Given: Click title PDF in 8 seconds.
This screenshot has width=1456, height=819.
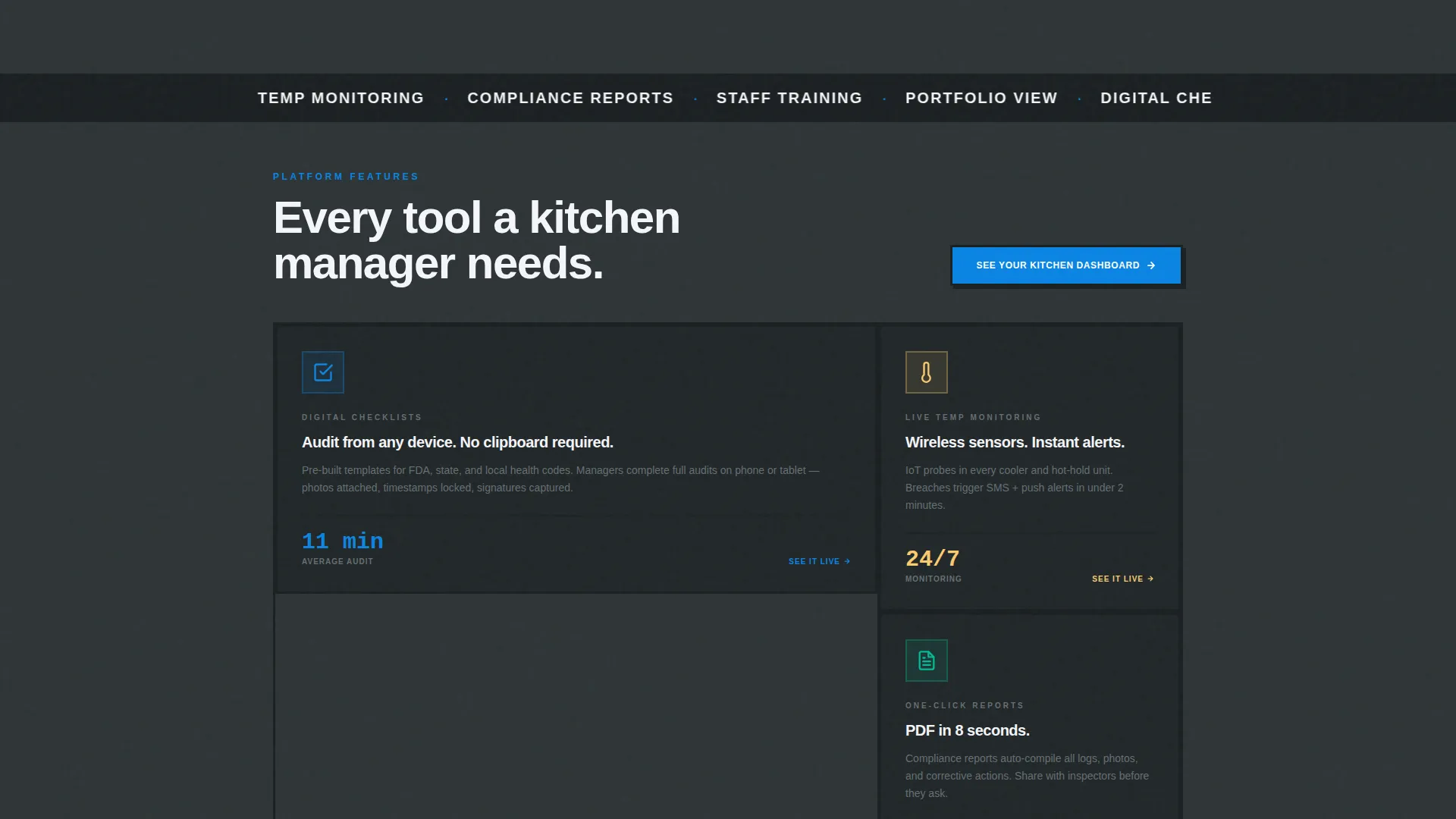Looking at the screenshot, I should [x=968, y=730].
